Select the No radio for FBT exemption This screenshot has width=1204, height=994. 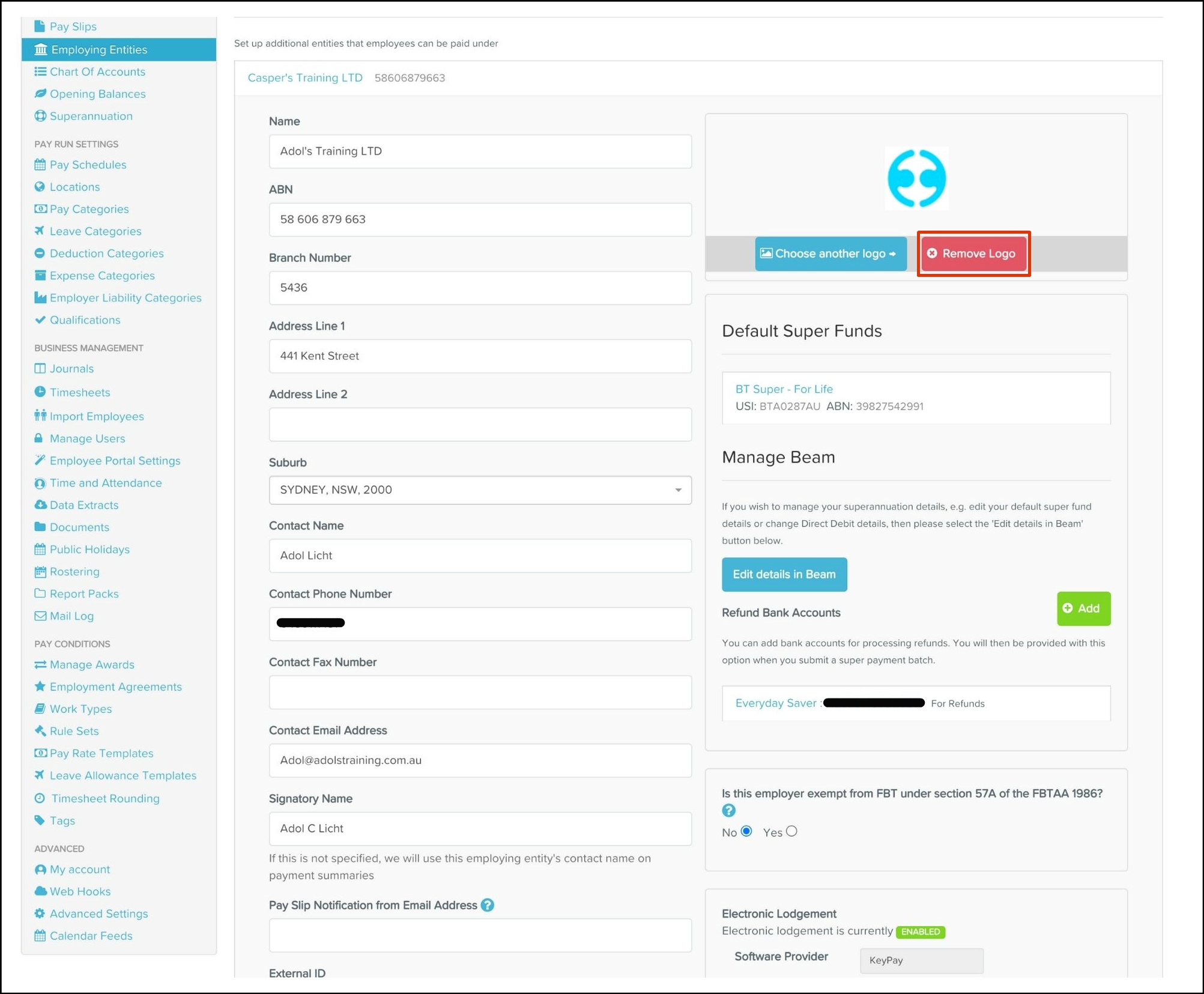746,831
